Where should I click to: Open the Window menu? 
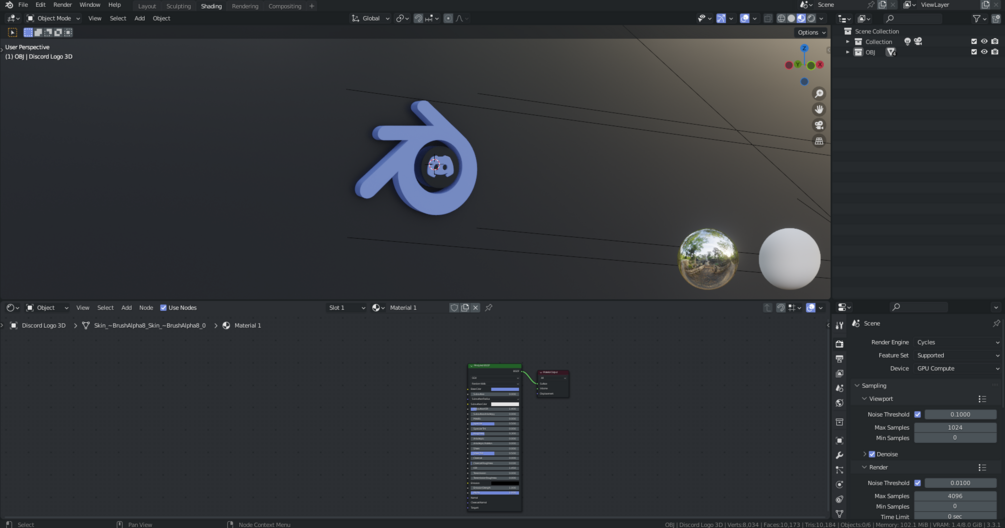(x=90, y=4)
